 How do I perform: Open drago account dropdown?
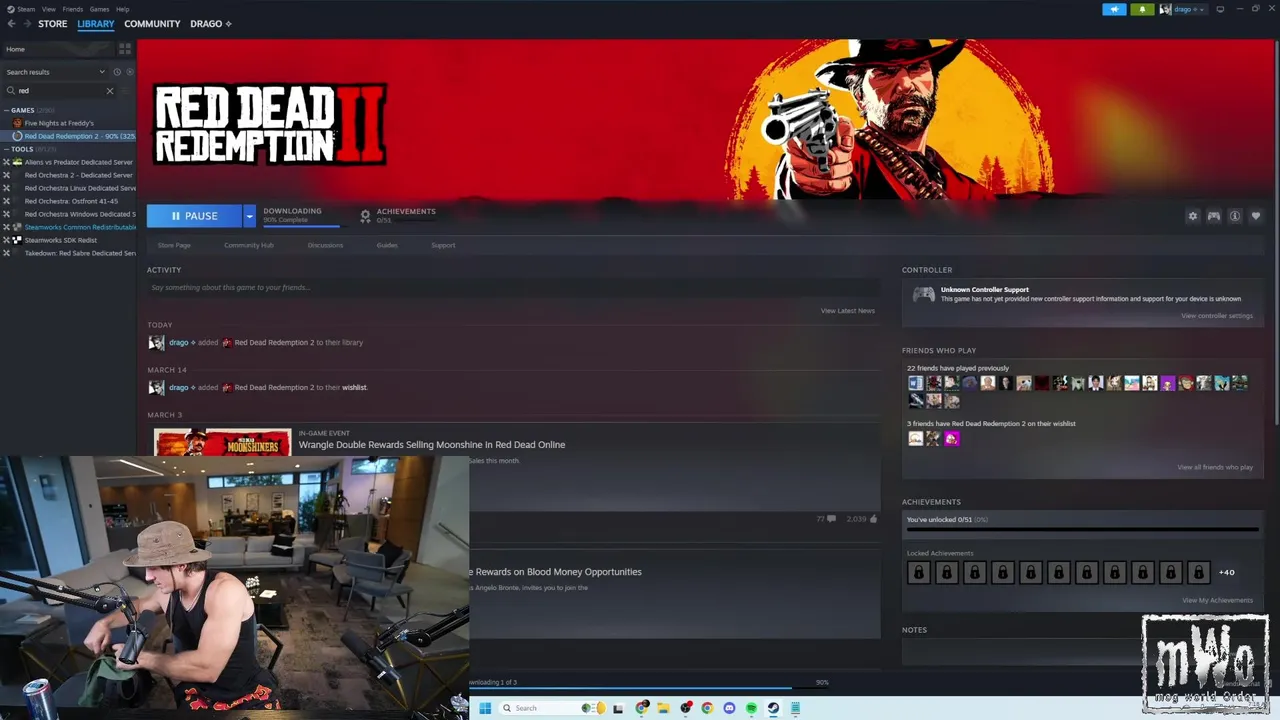[1183, 9]
